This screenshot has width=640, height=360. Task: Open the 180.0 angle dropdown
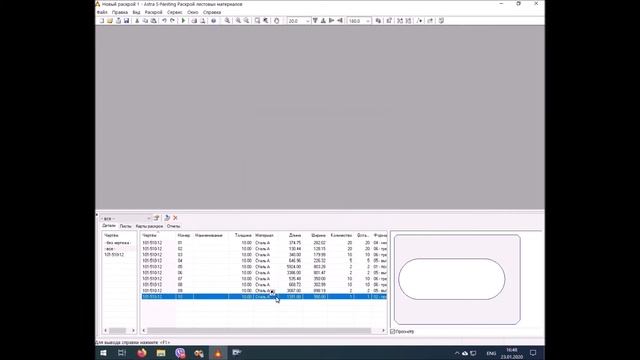coord(368,21)
